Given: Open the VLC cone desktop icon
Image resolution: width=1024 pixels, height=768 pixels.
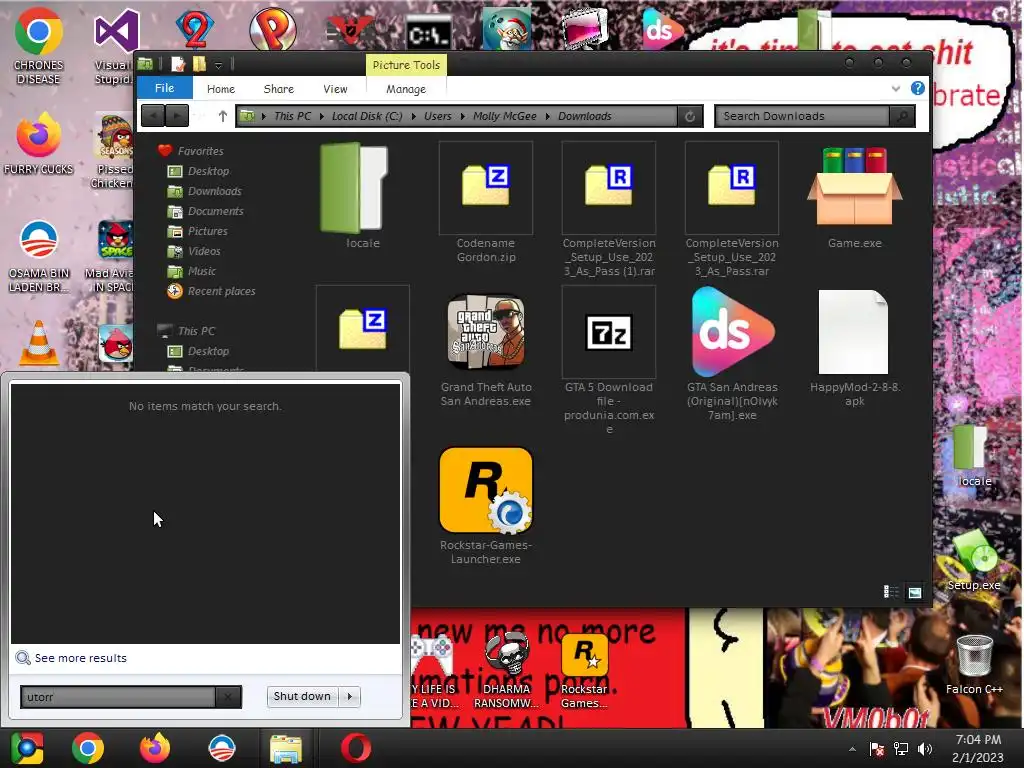Looking at the screenshot, I should (x=39, y=342).
